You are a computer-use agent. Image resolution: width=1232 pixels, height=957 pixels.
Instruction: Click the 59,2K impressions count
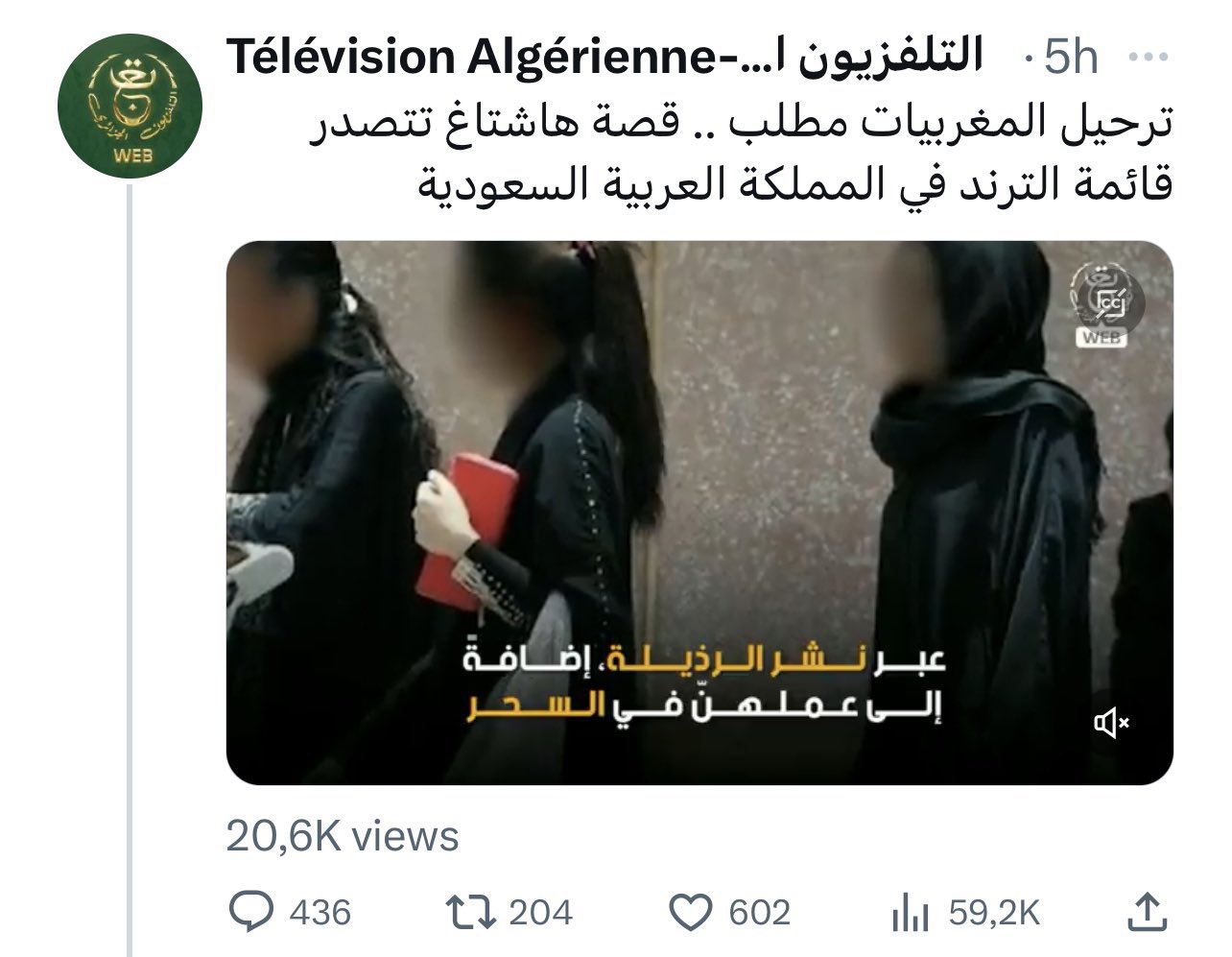pyautogui.click(x=994, y=913)
